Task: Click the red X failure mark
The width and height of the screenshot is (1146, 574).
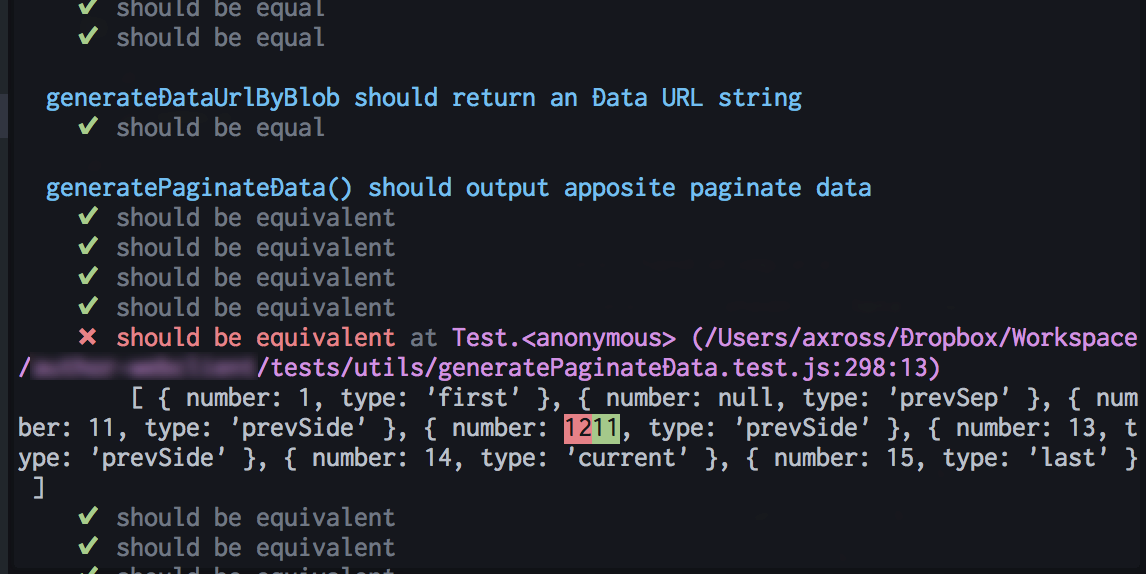Action: (88, 337)
